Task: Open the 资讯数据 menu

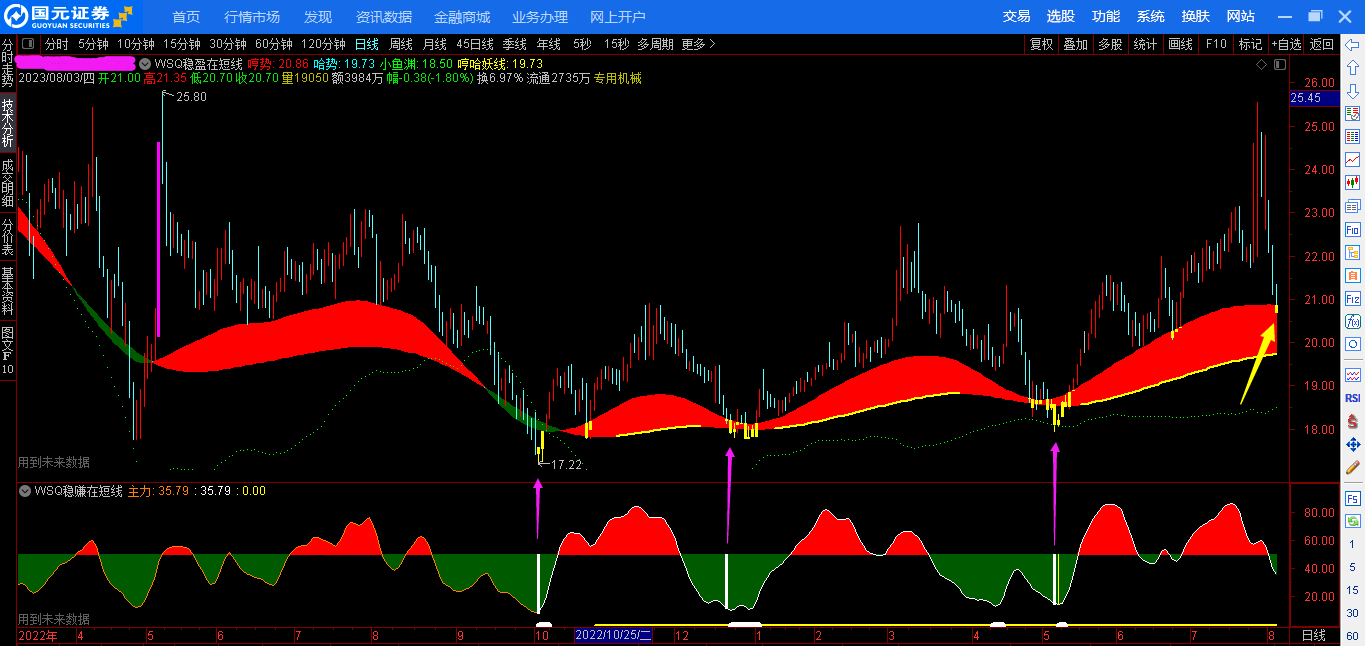Action: (x=384, y=17)
